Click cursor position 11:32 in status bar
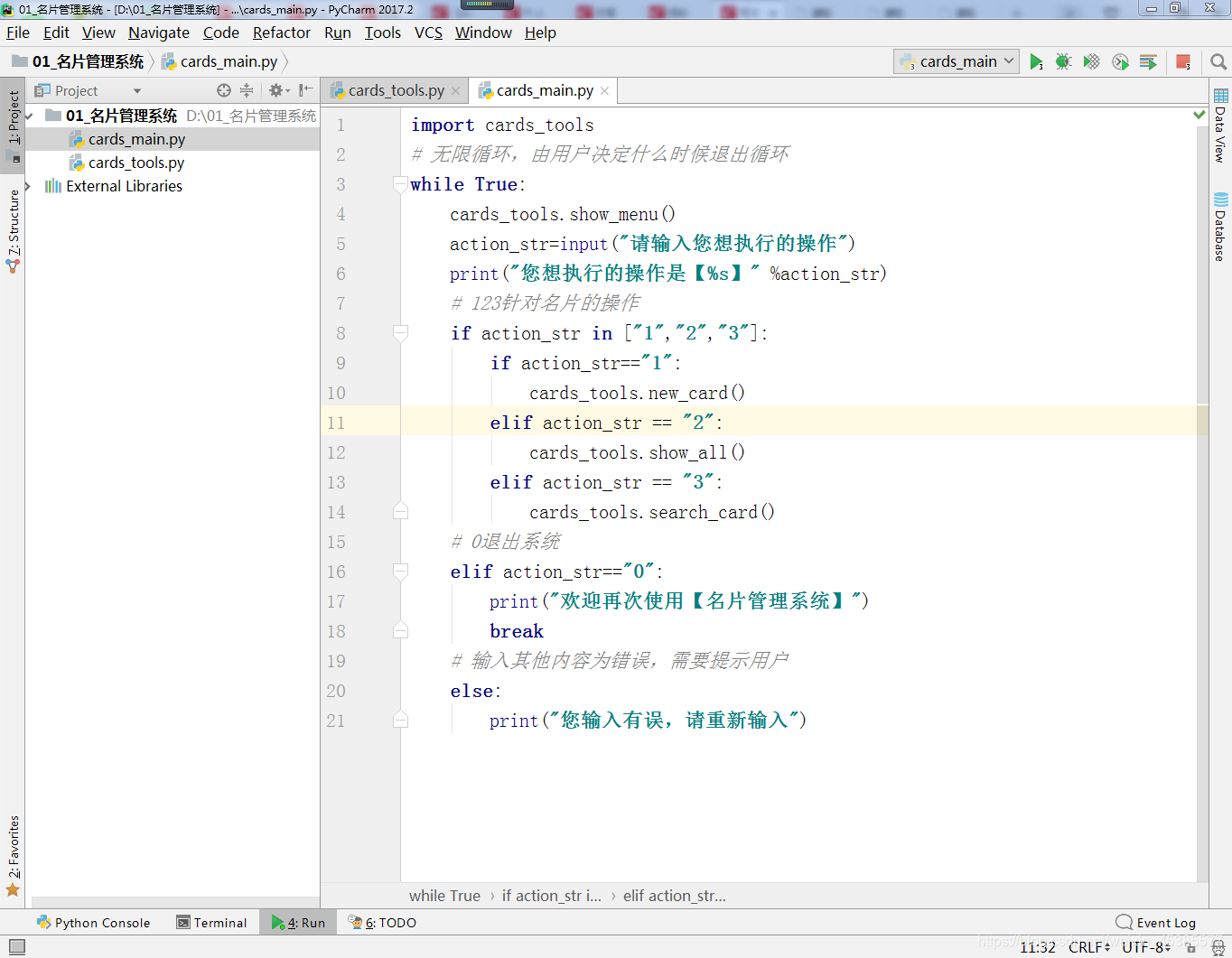The image size is (1232, 958). tap(1038, 947)
